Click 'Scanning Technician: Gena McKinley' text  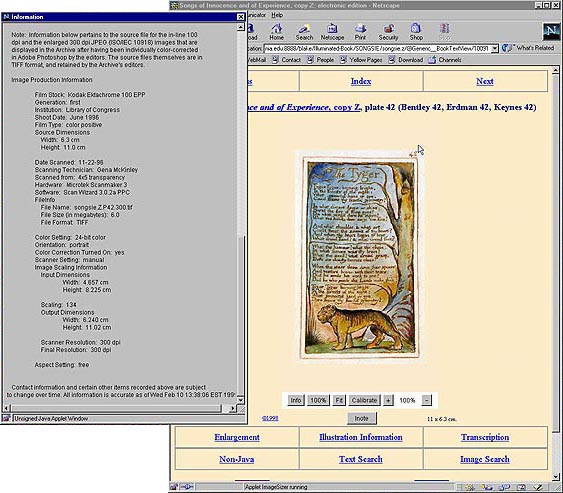click(x=86, y=170)
